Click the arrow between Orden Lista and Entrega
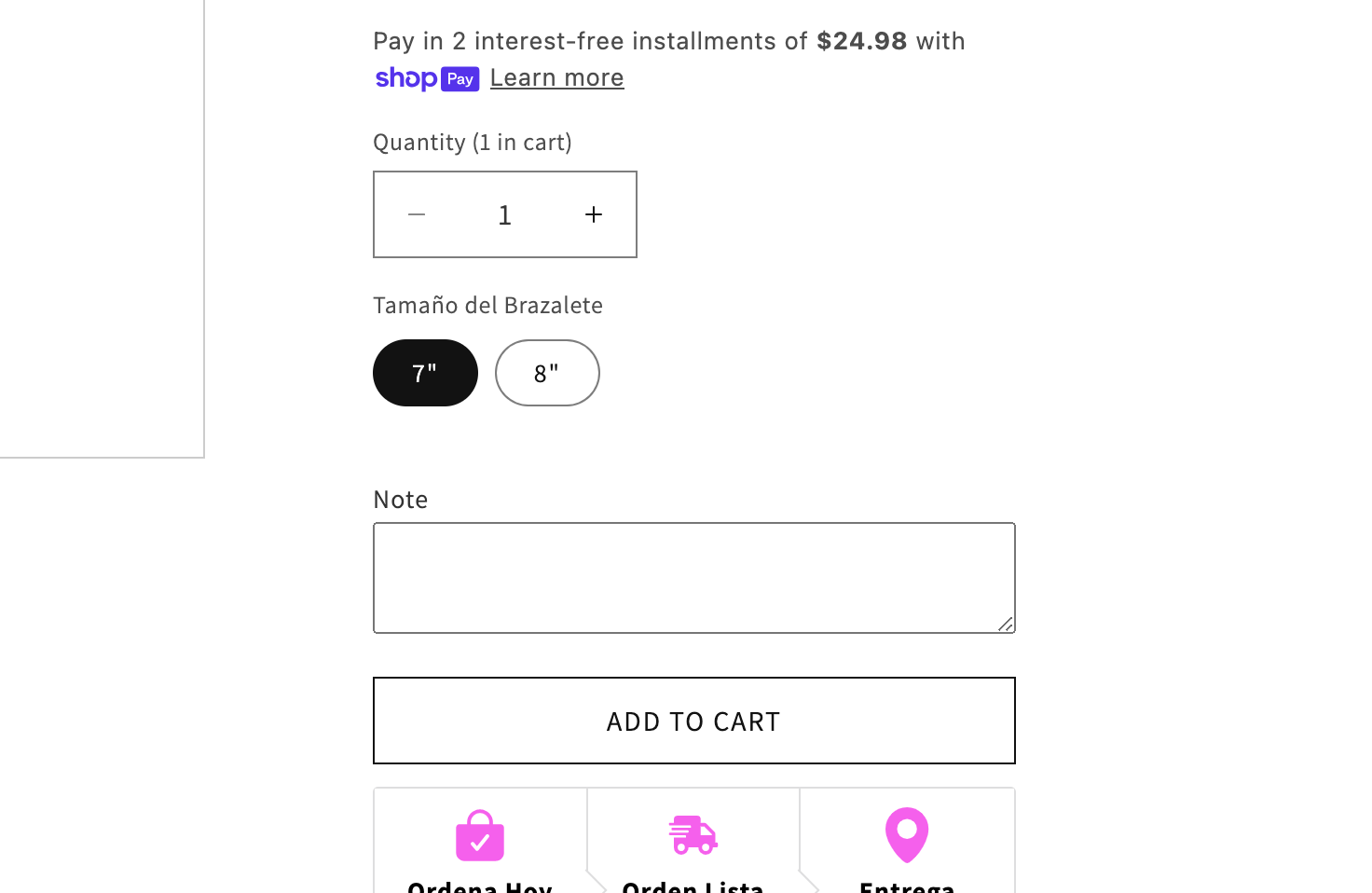The image size is (1372, 893). pyautogui.click(x=809, y=881)
